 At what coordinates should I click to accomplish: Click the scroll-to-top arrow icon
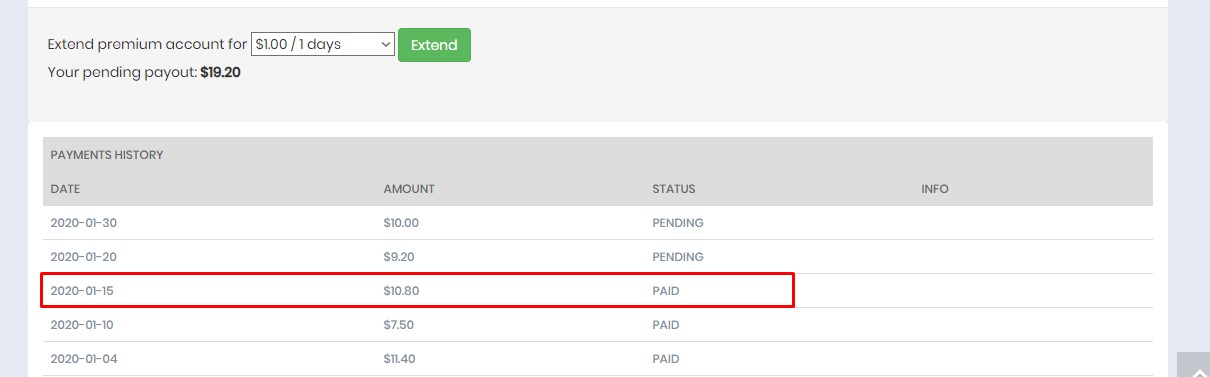pos(1193,364)
